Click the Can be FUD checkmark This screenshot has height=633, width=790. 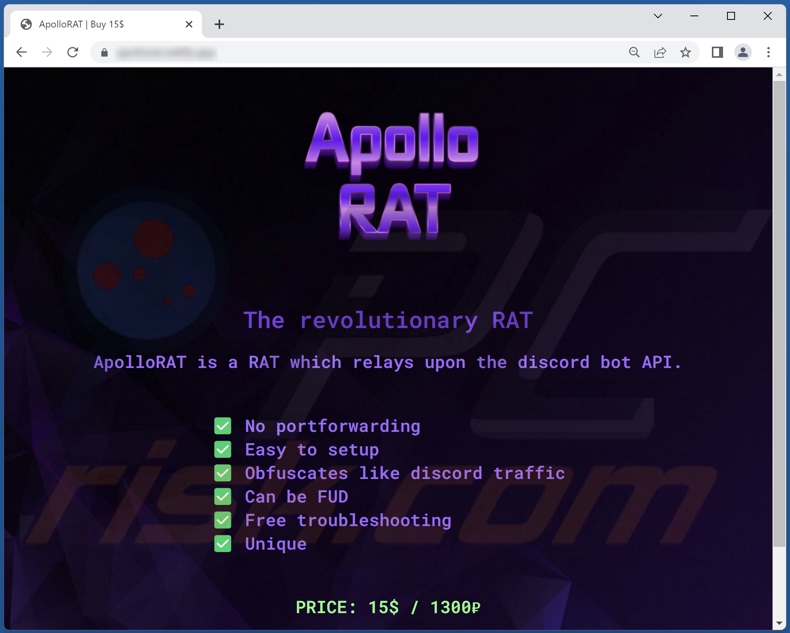point(223,496)
